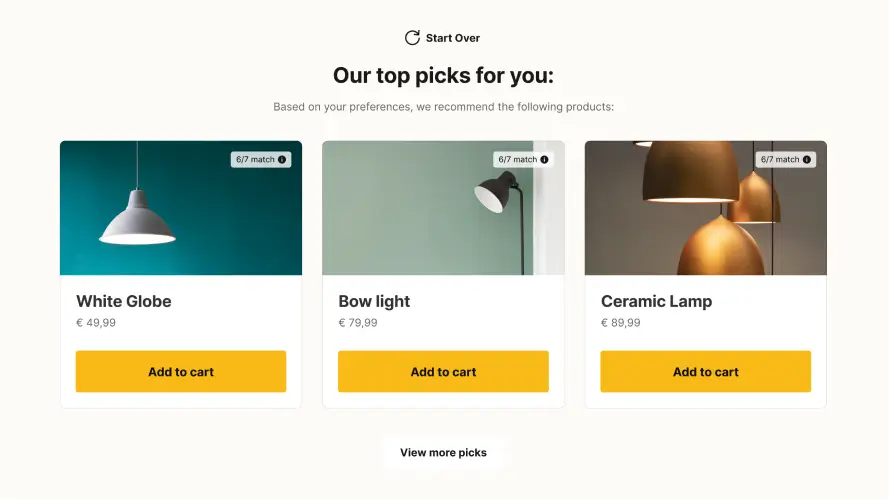
Task: Add Bow light to cart
Action: pyautogui.click(x=443, y=372)
